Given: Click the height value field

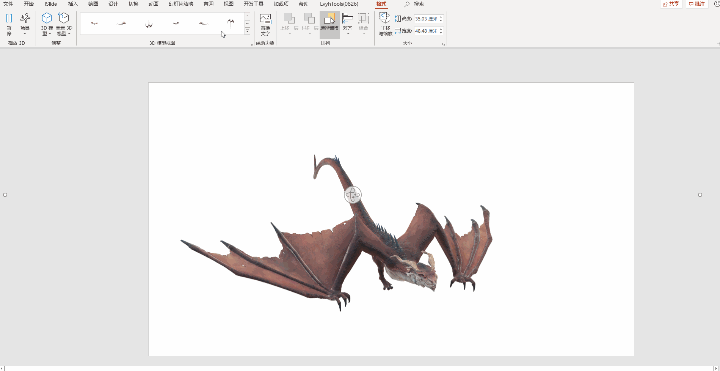Looking at the screenshot, I should (426, 19).
